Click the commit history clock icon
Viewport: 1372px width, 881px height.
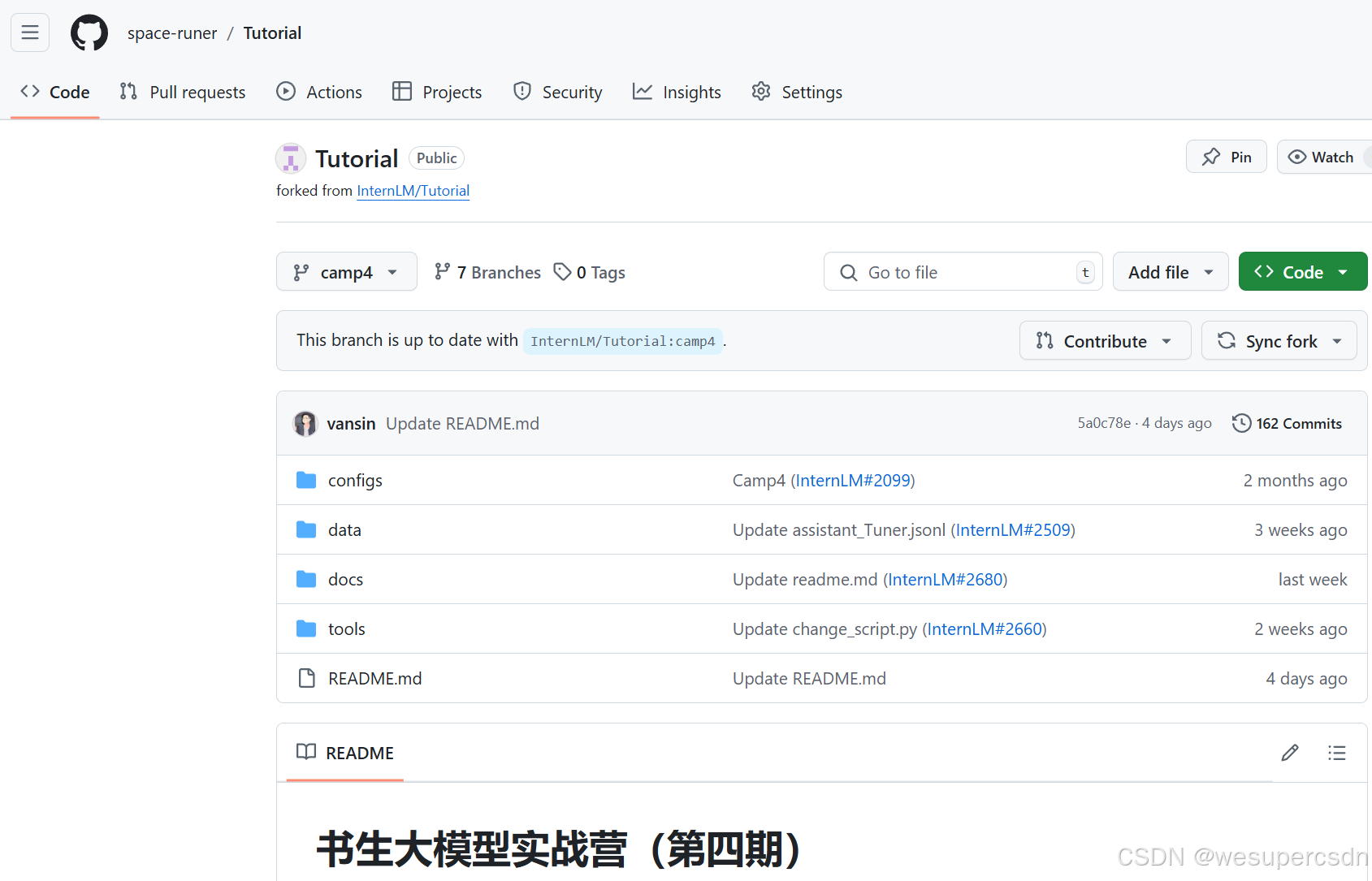1241,423
